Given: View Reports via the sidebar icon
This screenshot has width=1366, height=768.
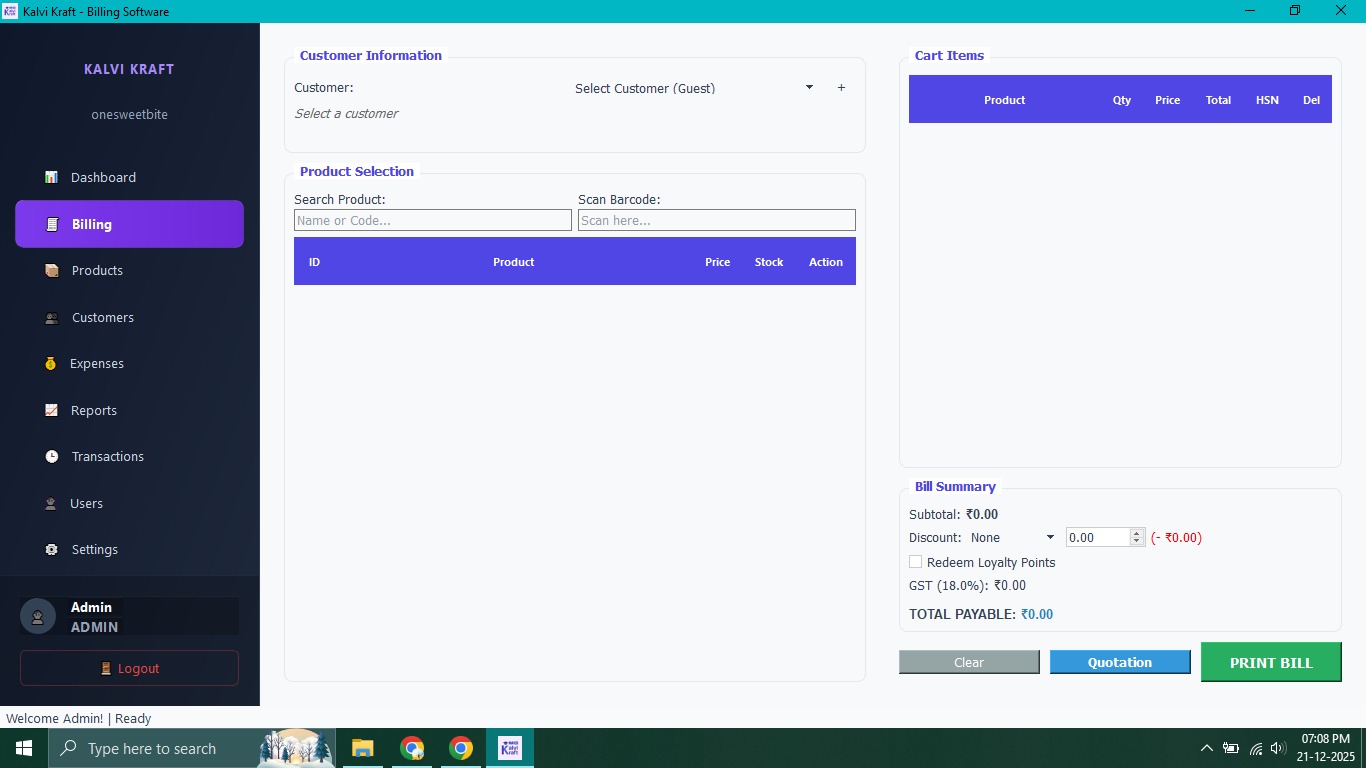Looking at the screenshot, I should click(51, 410).
